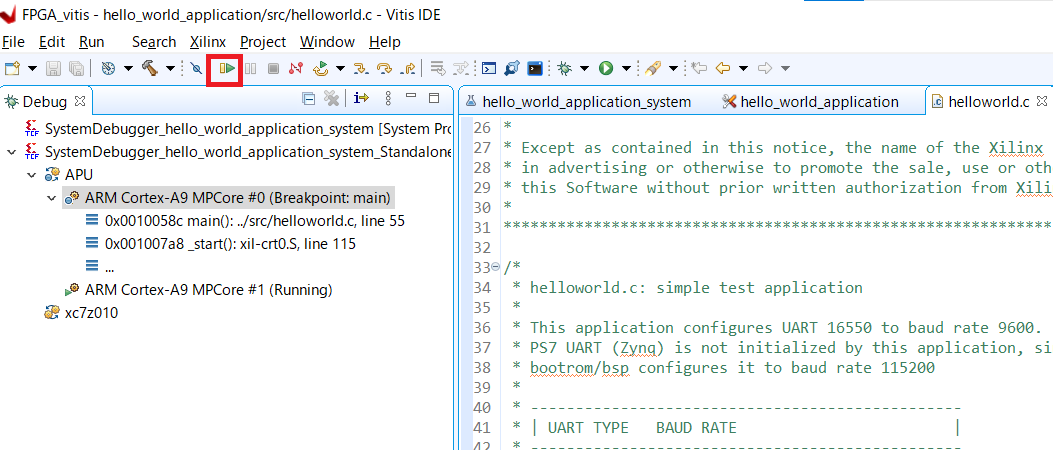Viewport: 1053px width, 450px height.
Task: Open the File menu
Action: pyautogui.click(x=14, y=42)
